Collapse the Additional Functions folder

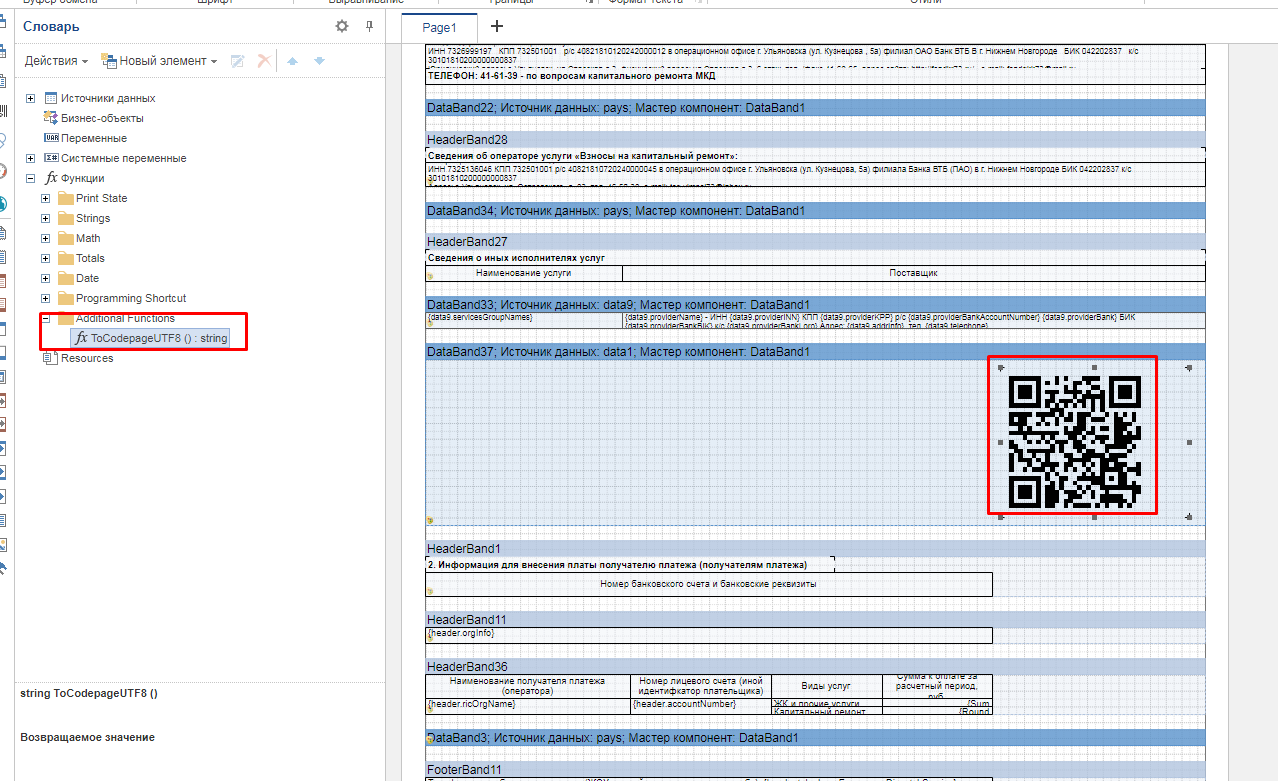pos(45,318)
